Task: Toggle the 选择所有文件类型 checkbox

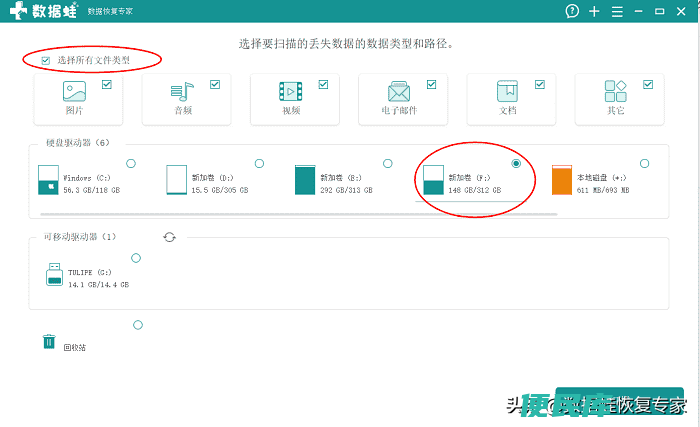Action: (46, 61)
